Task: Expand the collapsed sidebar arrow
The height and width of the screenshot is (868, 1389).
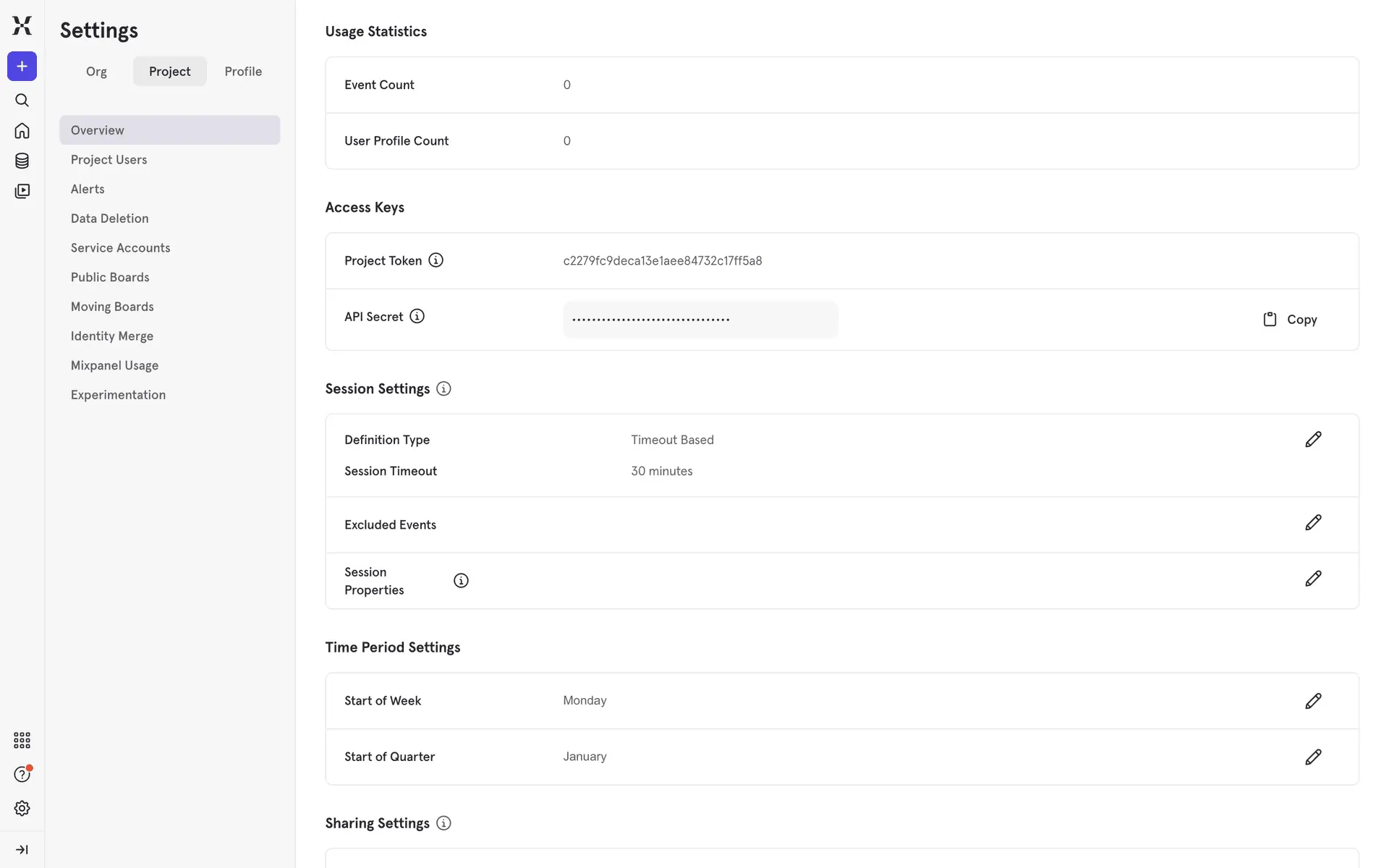Action: tap(22, 849)
